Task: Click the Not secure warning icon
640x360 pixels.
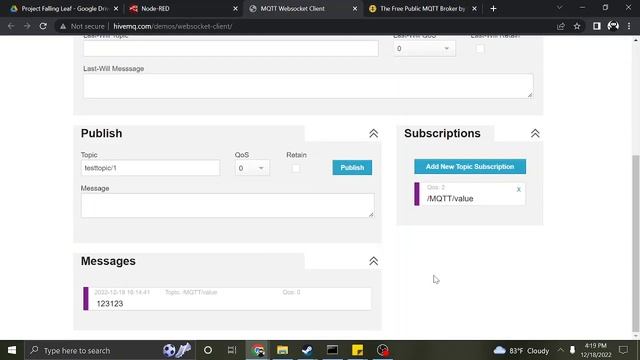Action: (63, 26)
